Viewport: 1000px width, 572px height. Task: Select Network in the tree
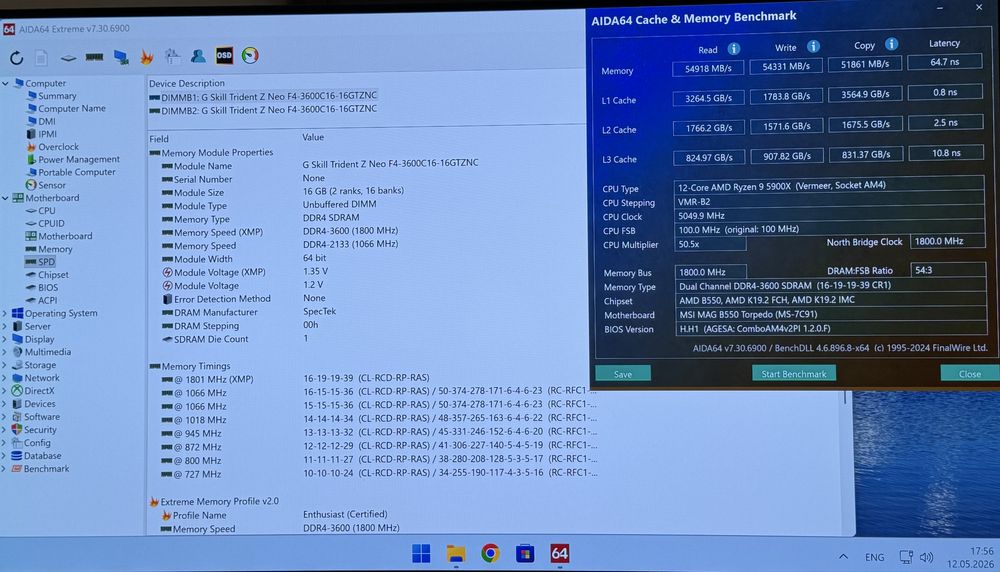coord(41,378)
